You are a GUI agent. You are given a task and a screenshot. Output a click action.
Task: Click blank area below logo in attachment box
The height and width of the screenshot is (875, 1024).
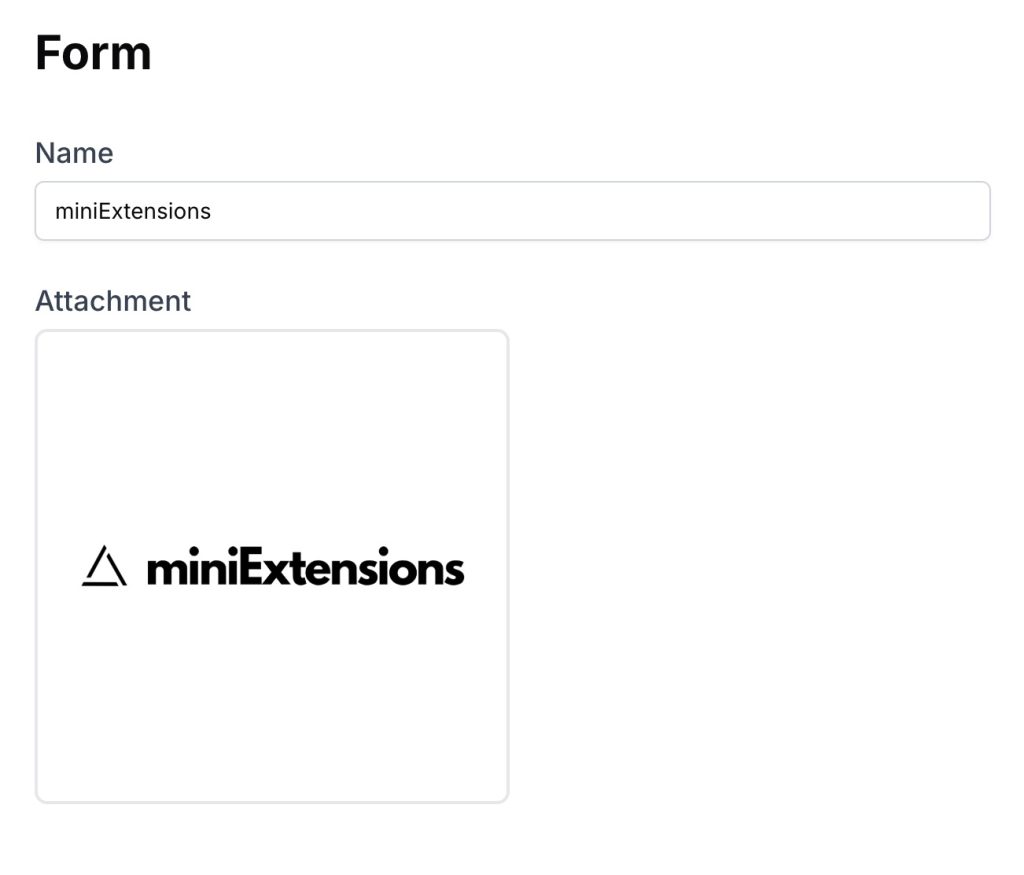coord(272,700)
